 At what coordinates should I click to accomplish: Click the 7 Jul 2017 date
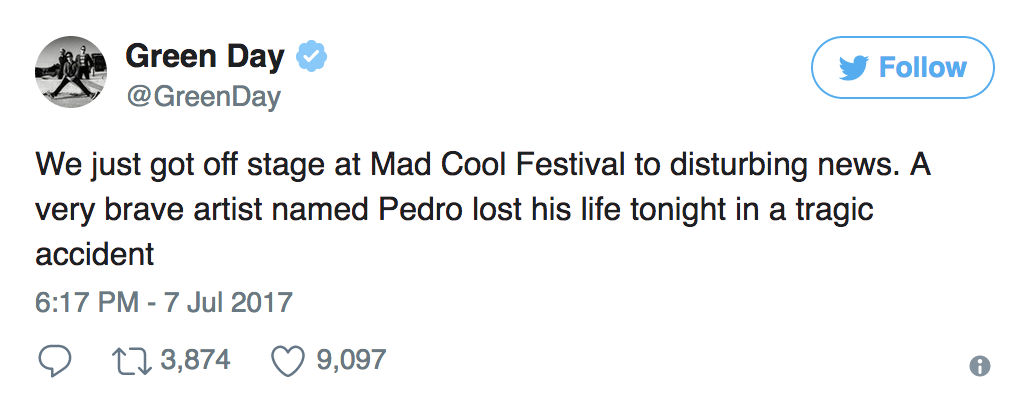coord(227,303)
